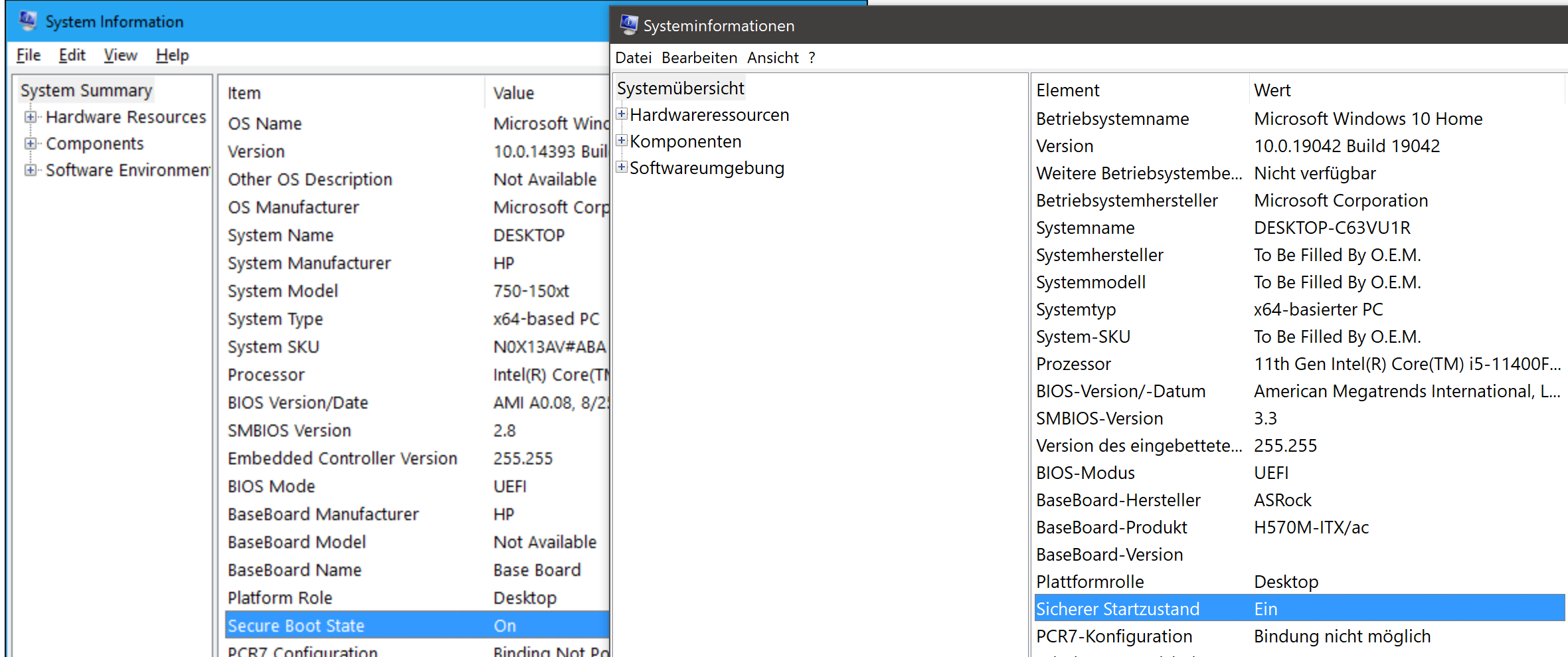
Task: Select the SMBIOS Version row
Action: [417, 430]
